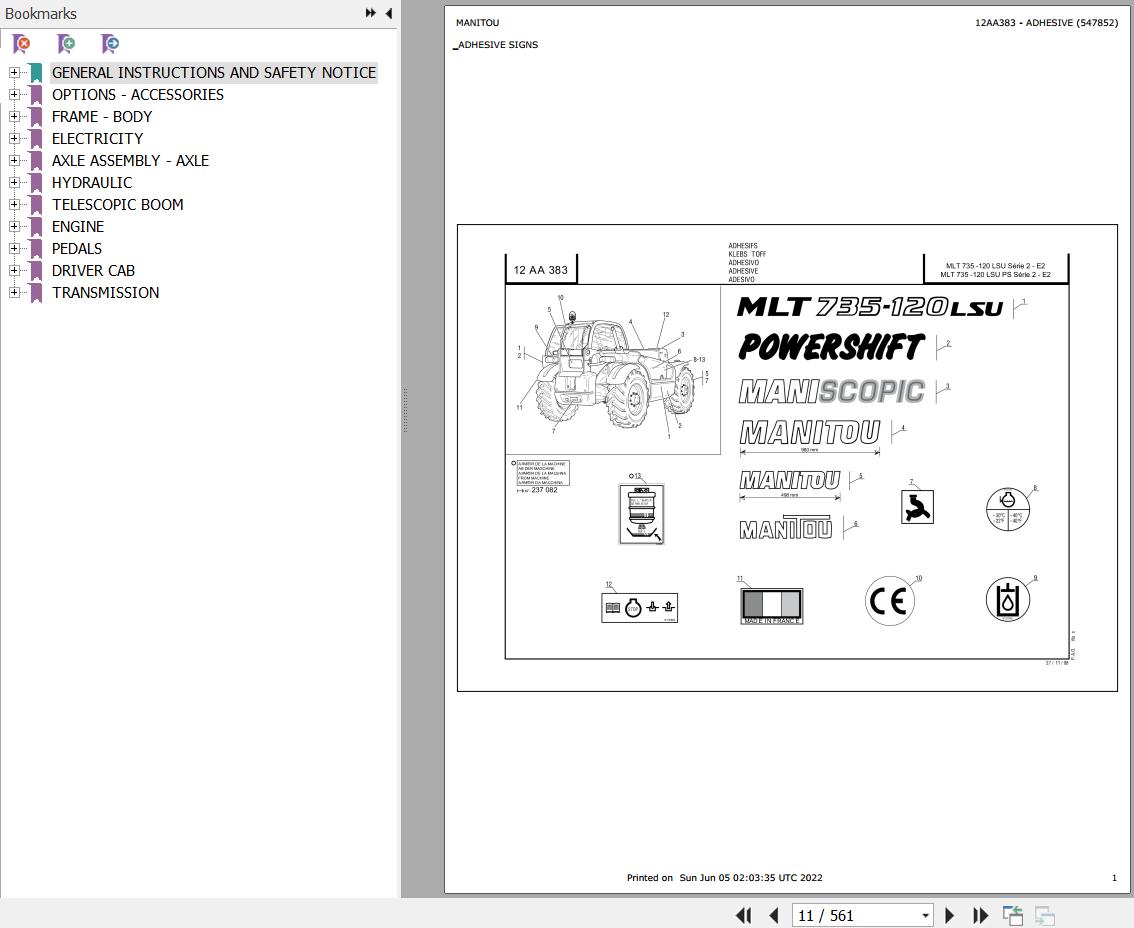Open the DRIVER CAB bookmark
Image resolution: width=1134 pixels, height=928 pixels.
point(93,271)
